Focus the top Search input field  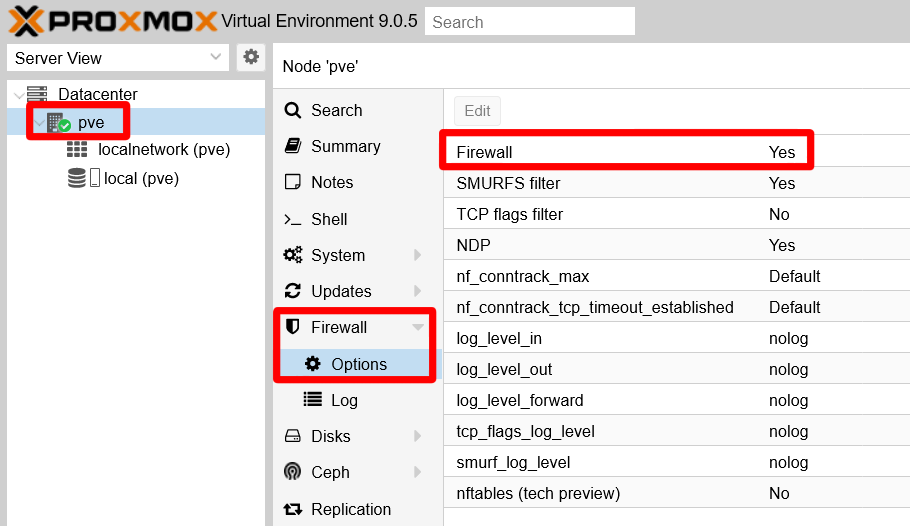[529, 21]
